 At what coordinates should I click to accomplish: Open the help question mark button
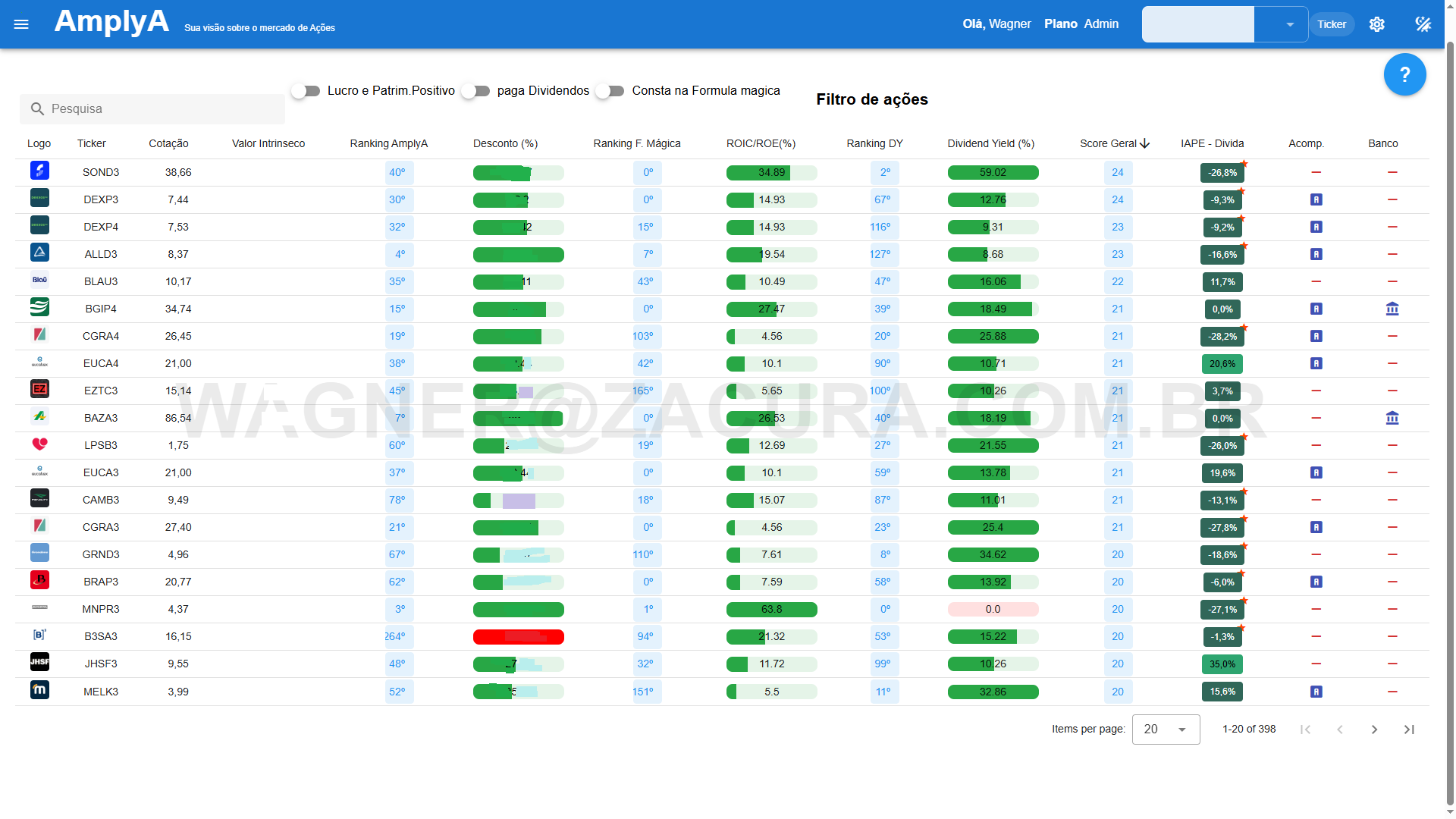point(1404,74)
